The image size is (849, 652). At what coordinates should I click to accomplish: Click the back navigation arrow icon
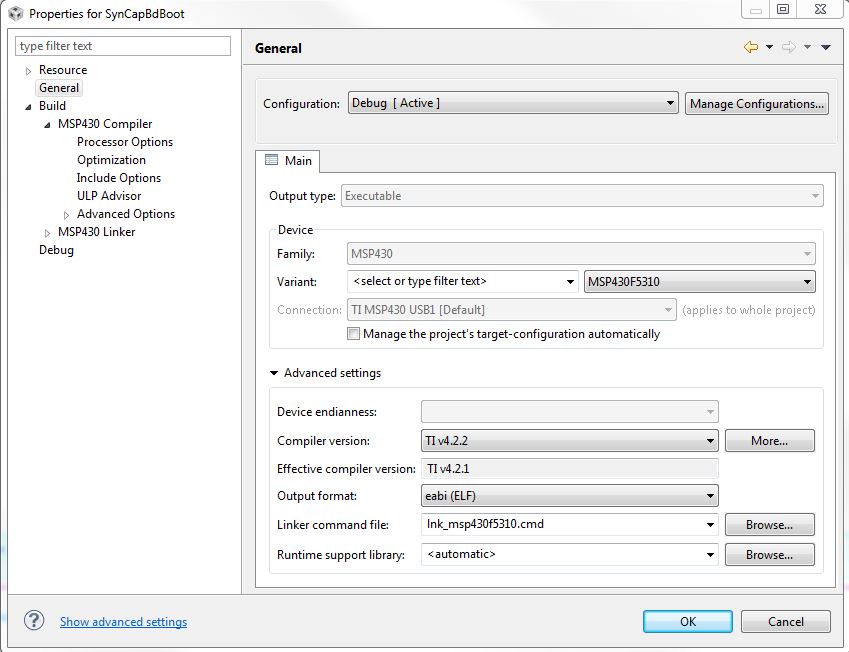point(750,47)
